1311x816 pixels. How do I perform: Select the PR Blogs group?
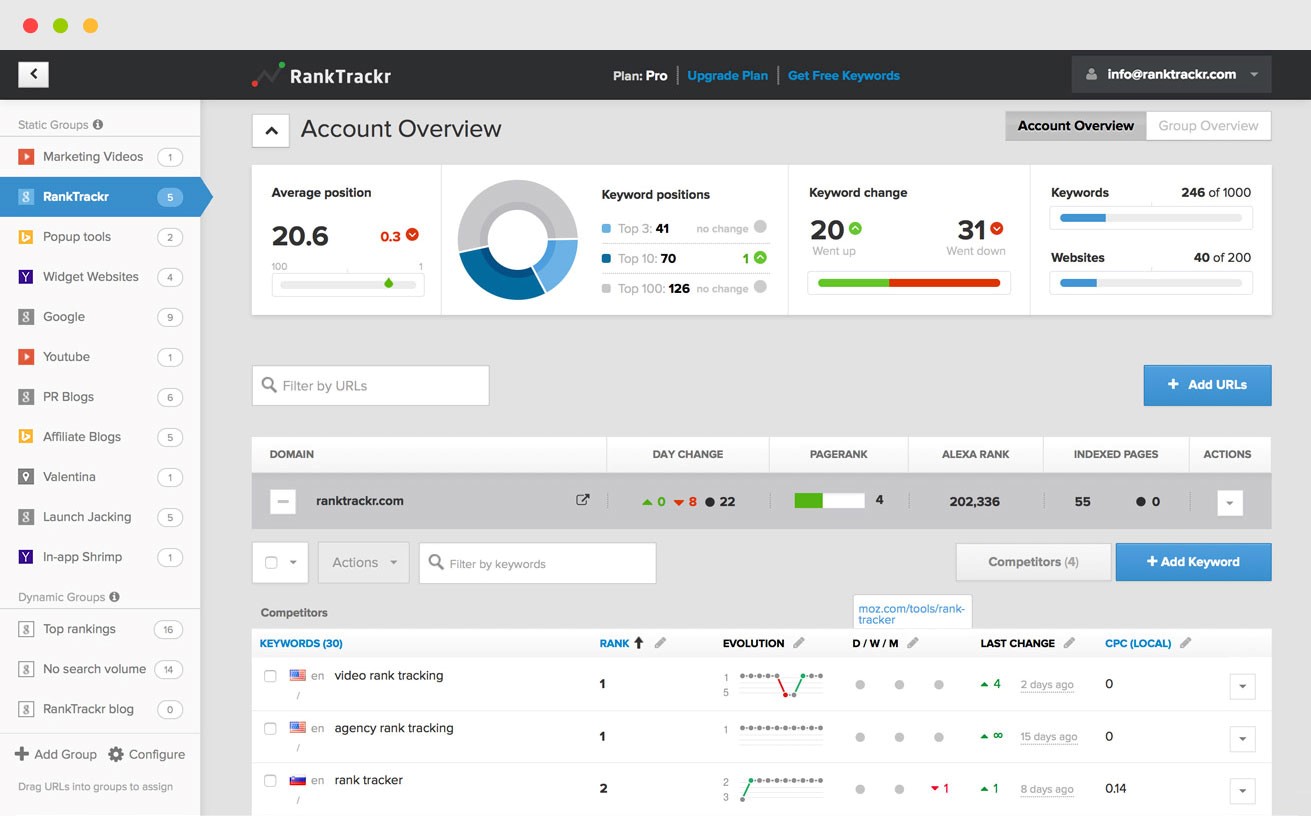coord(100,397)
